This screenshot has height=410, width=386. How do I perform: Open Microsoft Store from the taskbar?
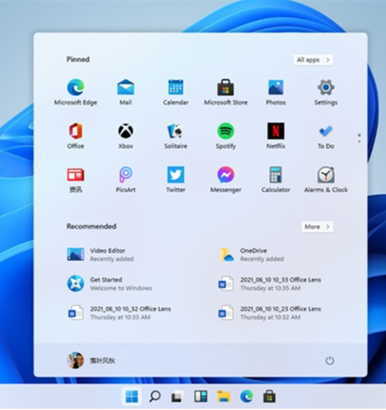click(x=269, y=396)
